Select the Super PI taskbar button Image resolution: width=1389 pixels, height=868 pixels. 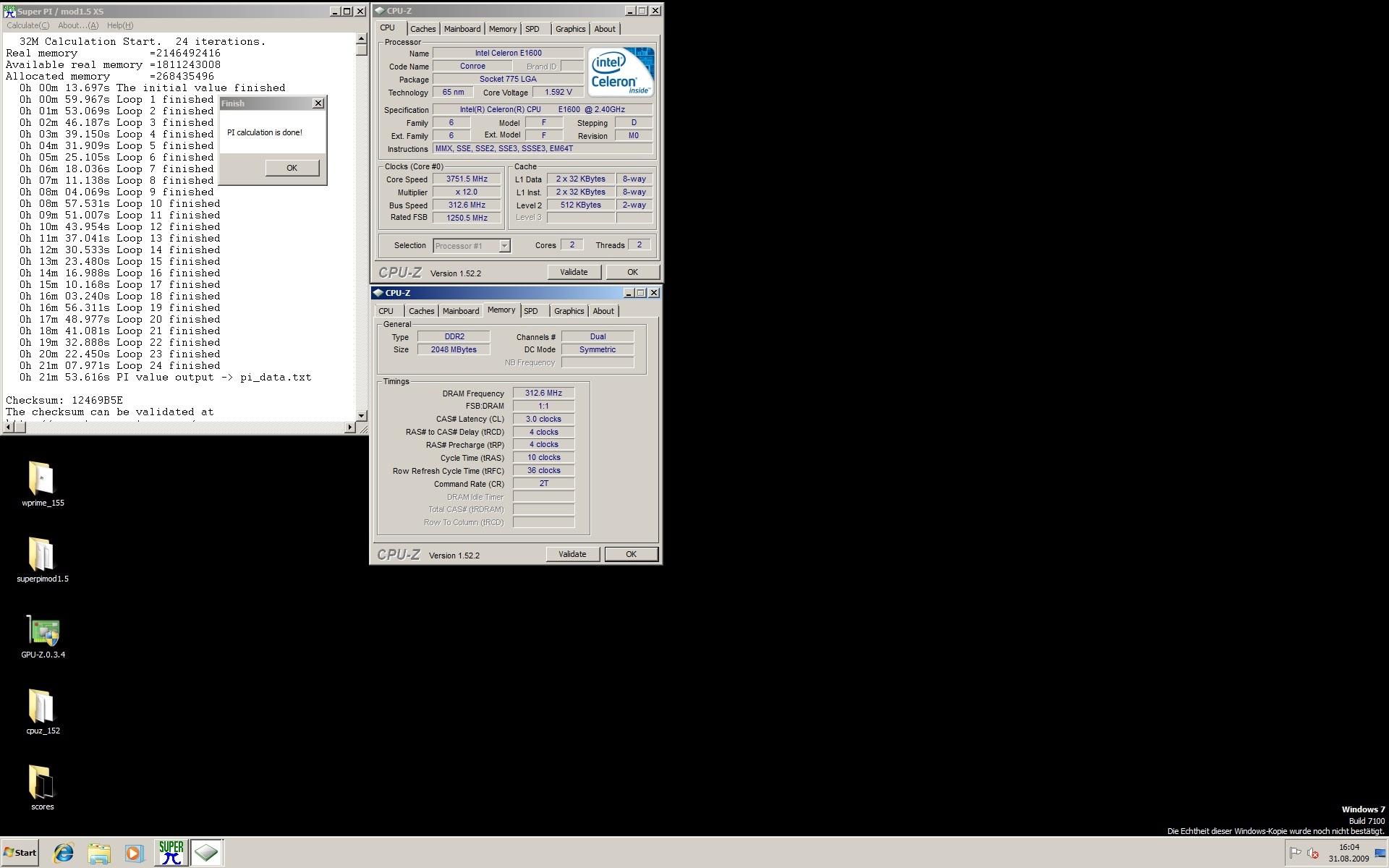[x=171, y=853]
